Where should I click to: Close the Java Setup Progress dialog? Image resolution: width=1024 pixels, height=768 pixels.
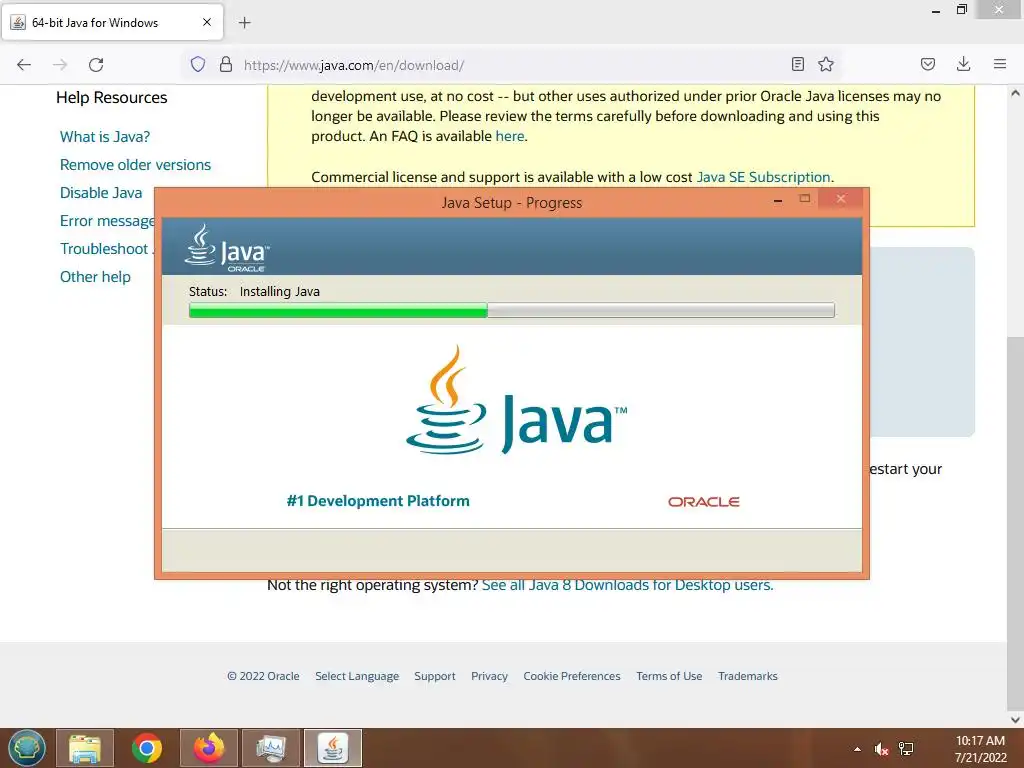tap(840, 199)
